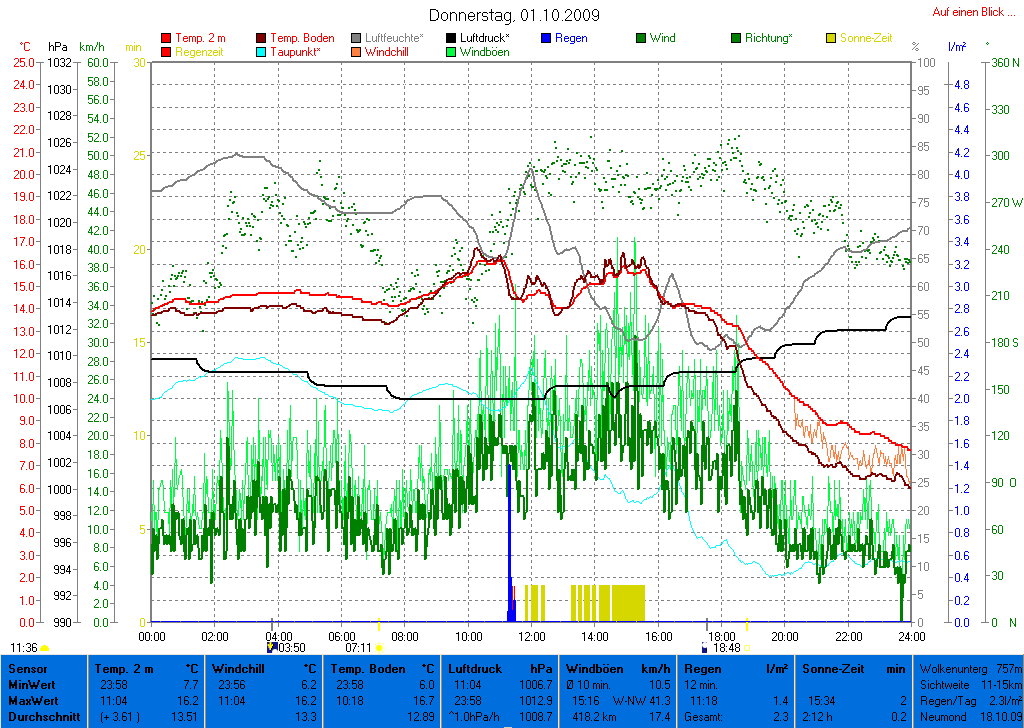This screenshot has height=728, width=1024.
Task: Click the light green Windböen legend swatch
Action: pyautogui.click(x=451, y=52)
